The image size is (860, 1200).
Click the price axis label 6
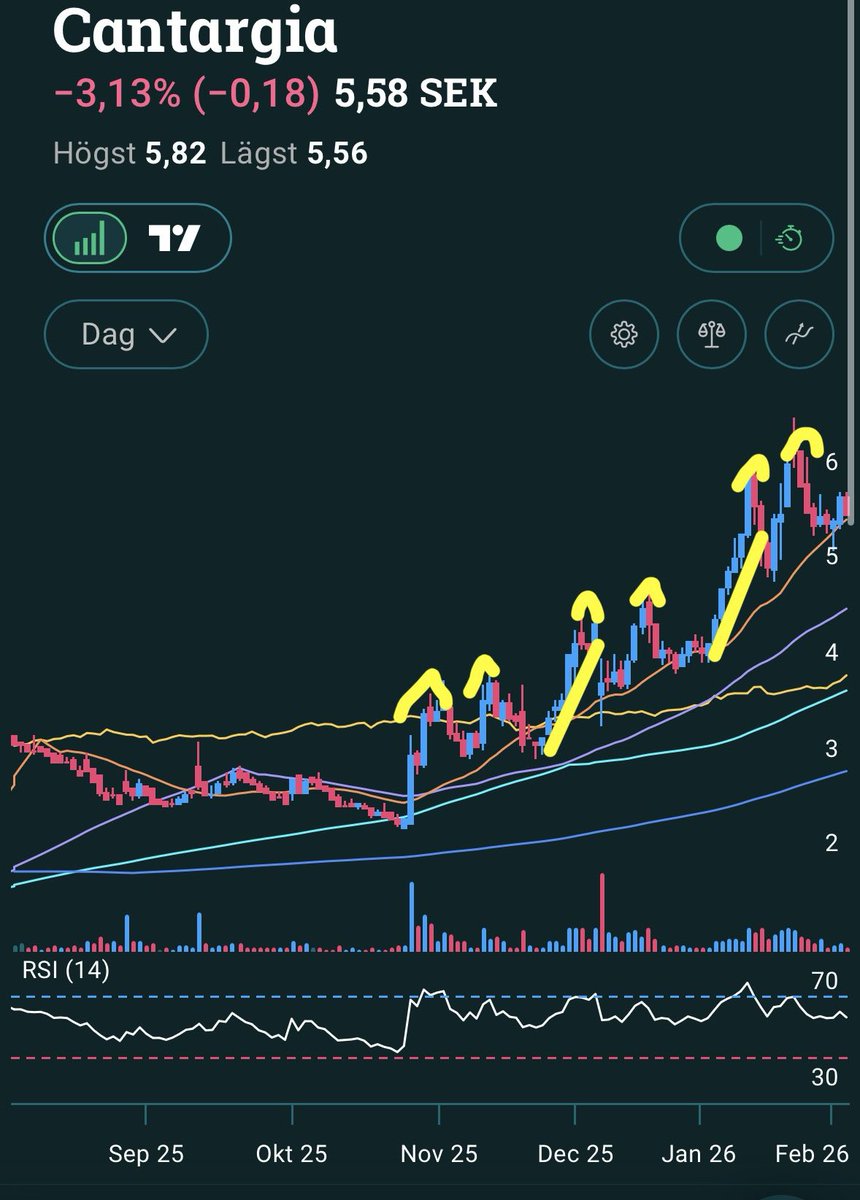click(x=831, y=461)
